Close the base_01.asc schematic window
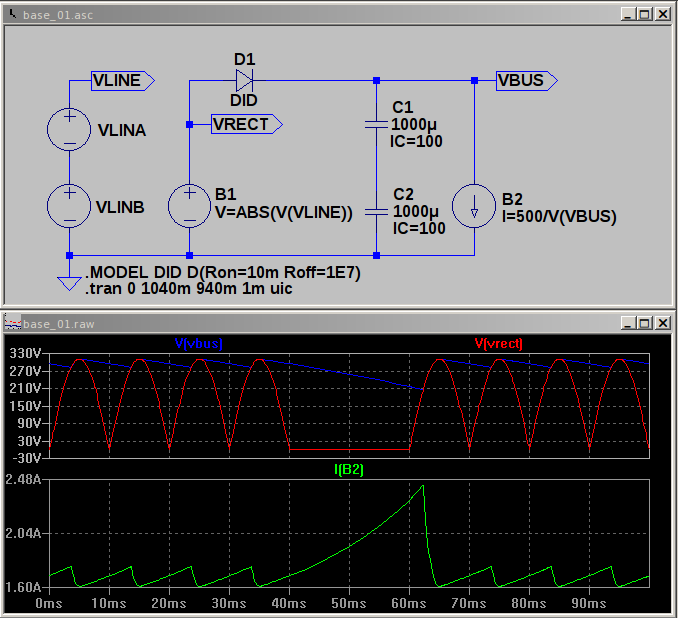Viewport: 678px width, 618px height. pos(662,14)
